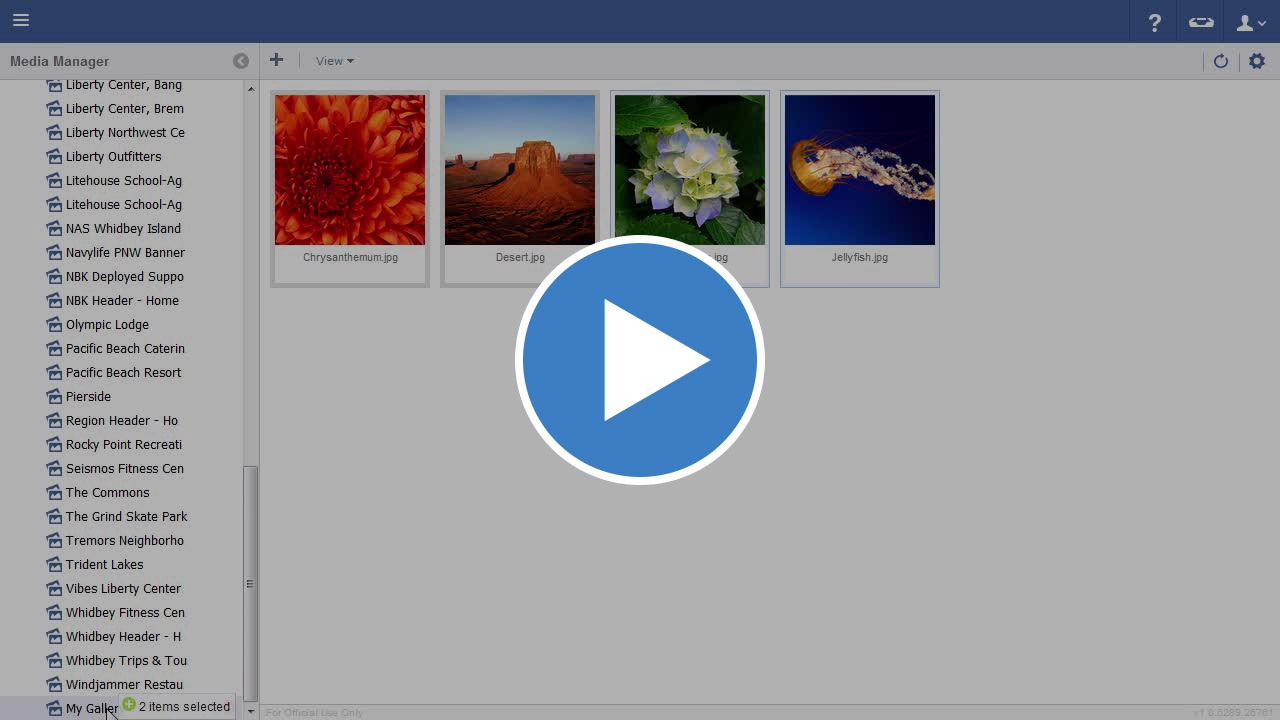Collapse the Media Manager panel

click(x=241, y=61)
